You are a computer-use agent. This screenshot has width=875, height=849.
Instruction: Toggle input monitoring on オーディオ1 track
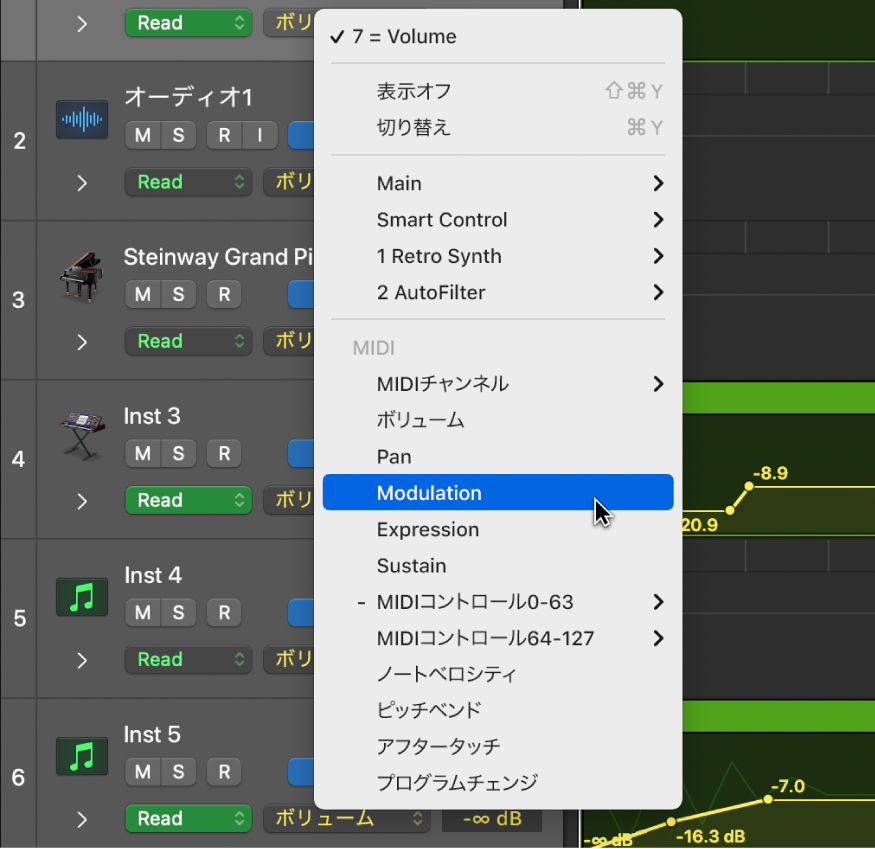(261, 135)
